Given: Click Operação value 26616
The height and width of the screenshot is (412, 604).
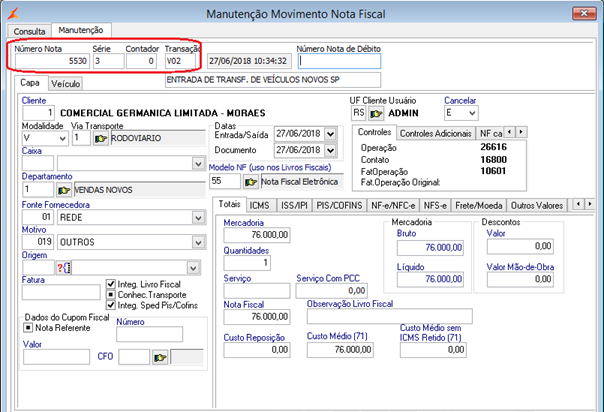Looking at the screenshot, I should point(493,147).
